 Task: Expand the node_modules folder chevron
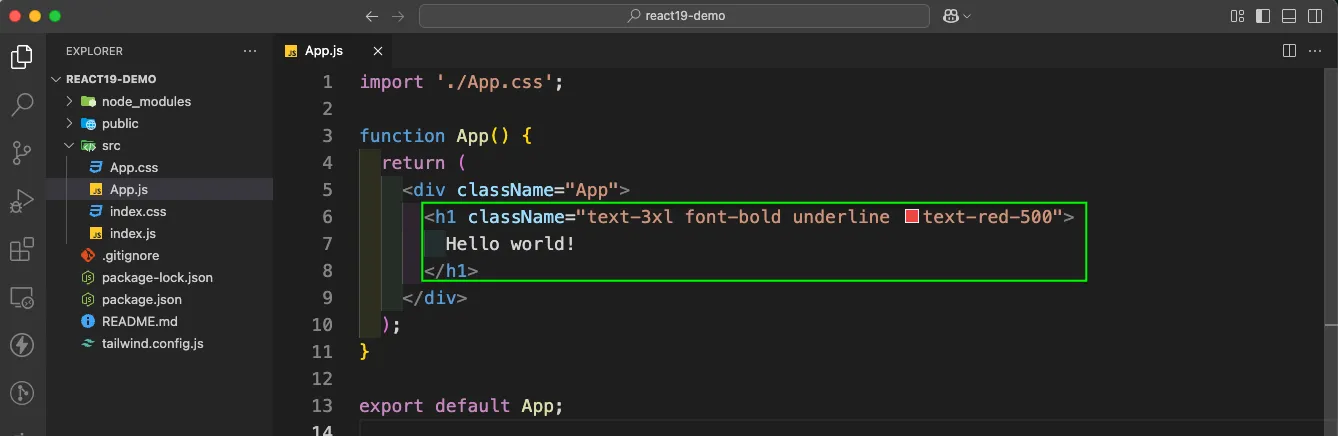(x=69, y=102)
